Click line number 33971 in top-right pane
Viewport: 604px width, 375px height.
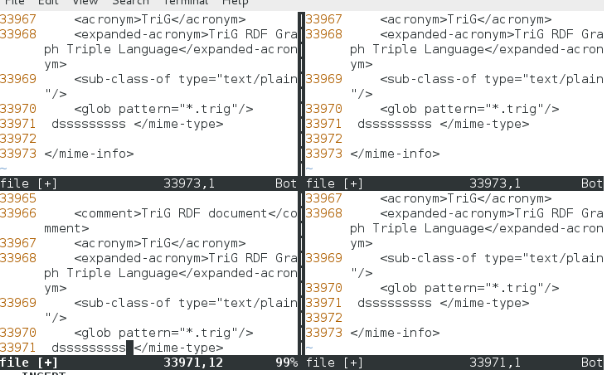pyautogui.click(x=324, y=124)
